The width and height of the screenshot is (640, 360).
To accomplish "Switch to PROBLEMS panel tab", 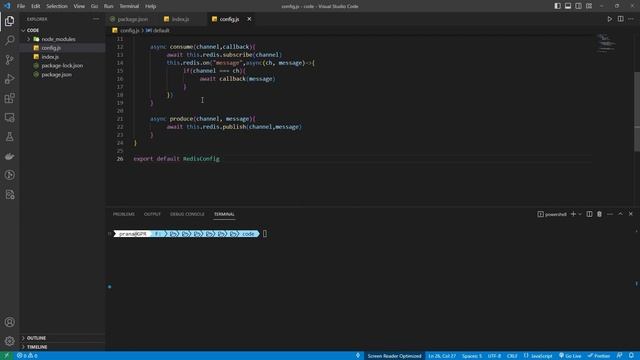I will pyautogui.click(x=124, y=214).
